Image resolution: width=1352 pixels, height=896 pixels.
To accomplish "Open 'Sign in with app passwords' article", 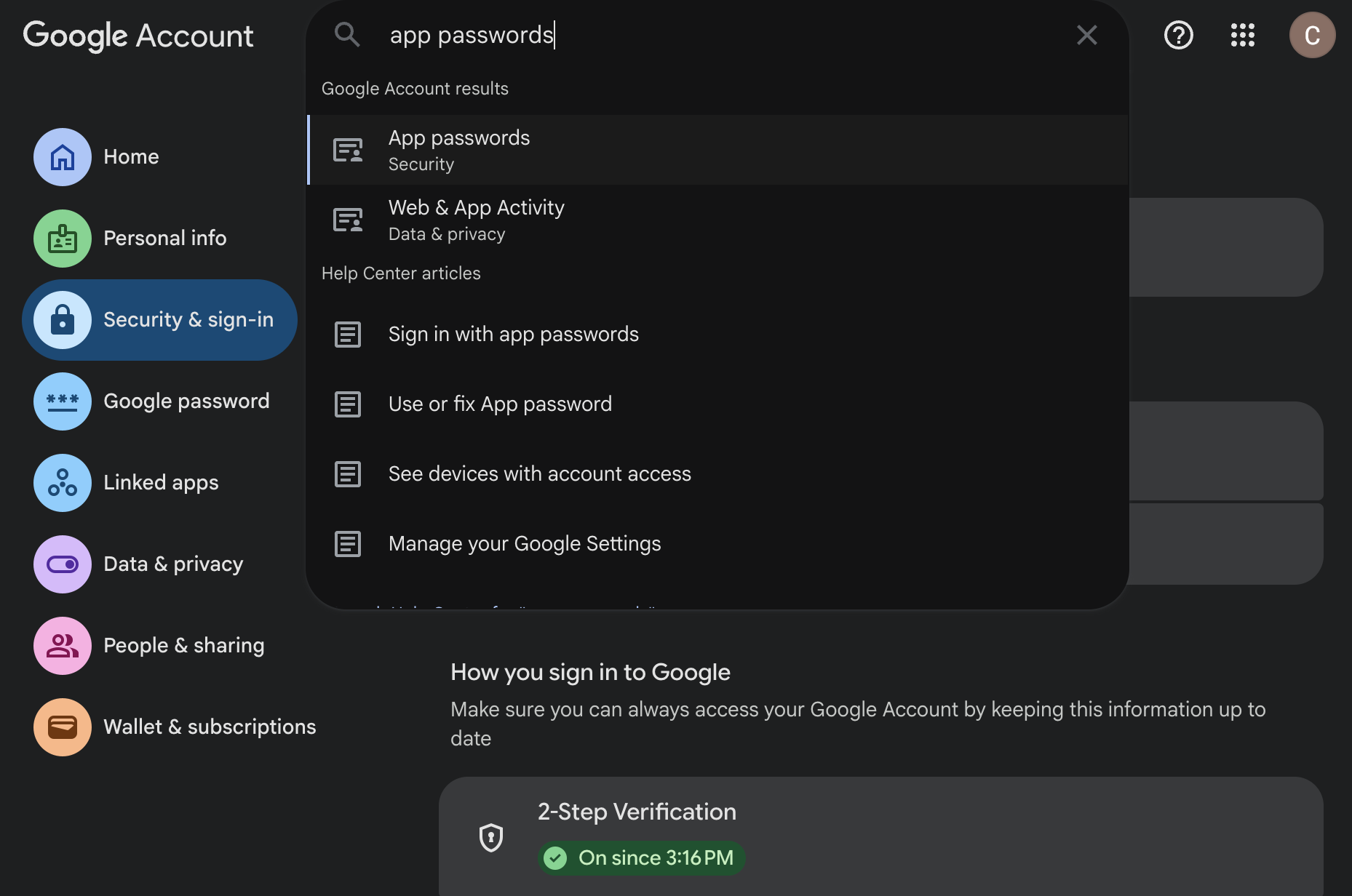I will click(717, 335).
